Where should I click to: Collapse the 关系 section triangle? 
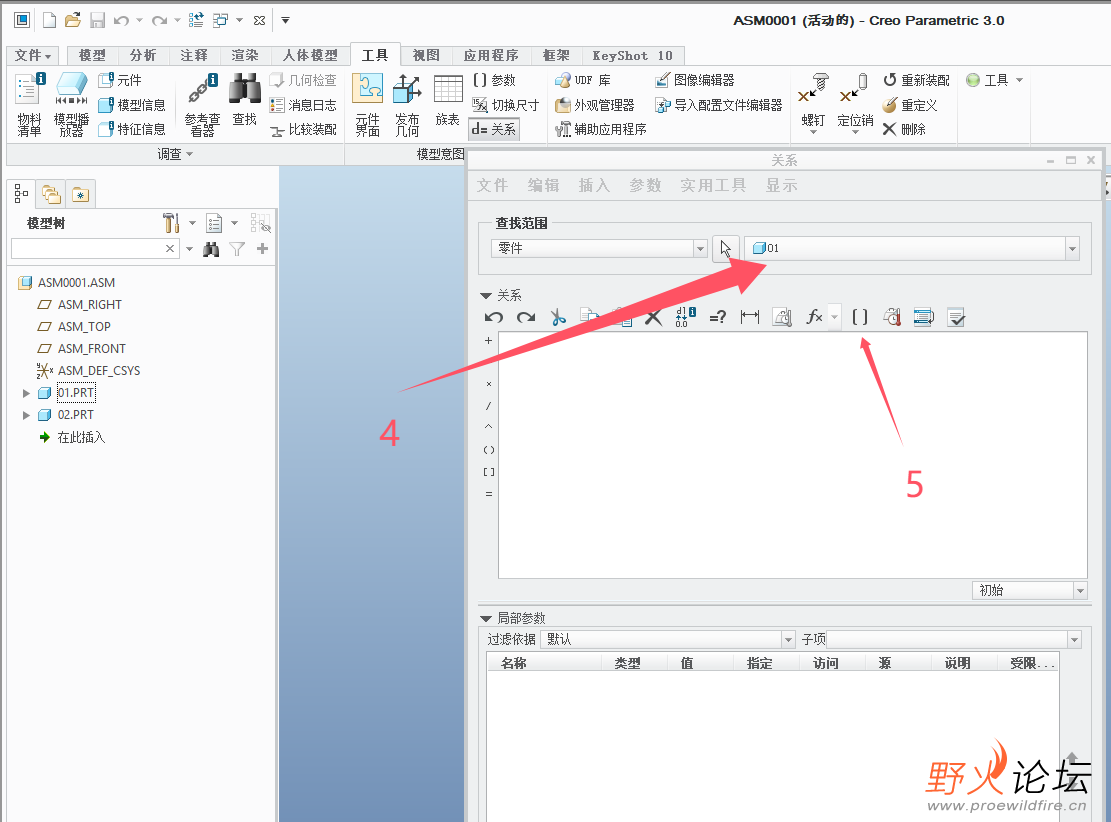486,295
